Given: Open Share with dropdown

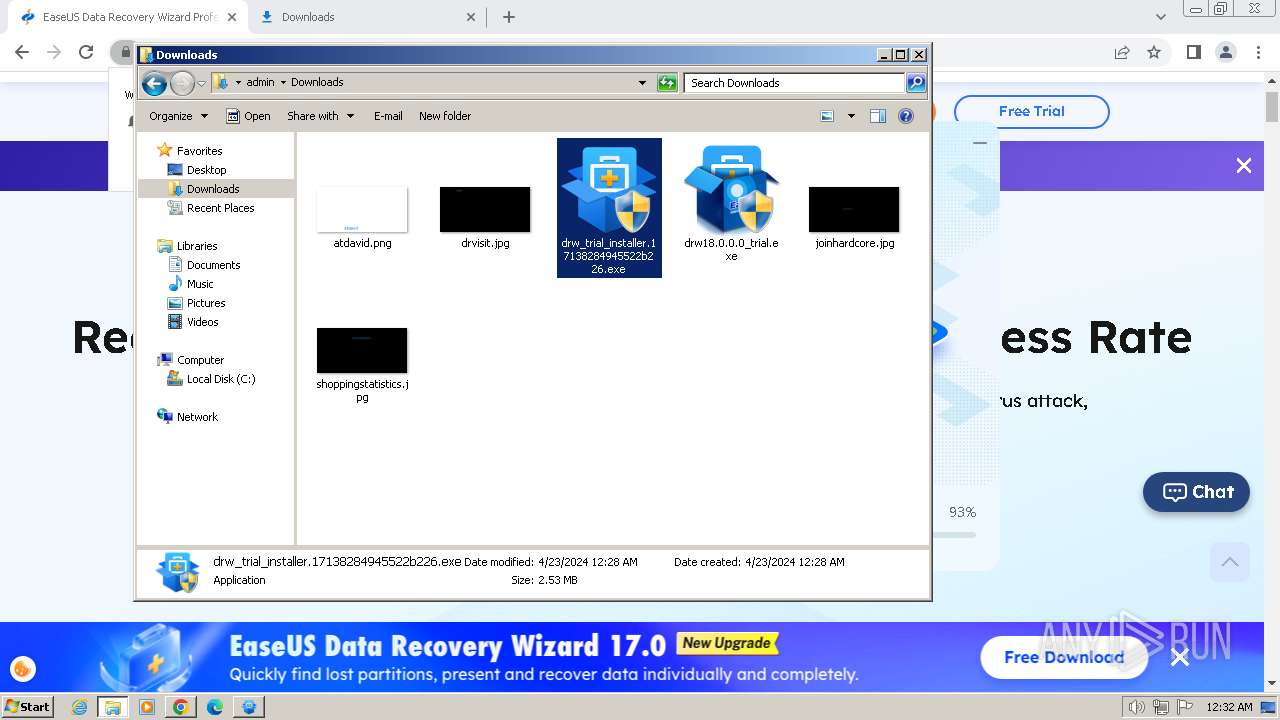Looking at the screenshot, I should pos(320,116).
